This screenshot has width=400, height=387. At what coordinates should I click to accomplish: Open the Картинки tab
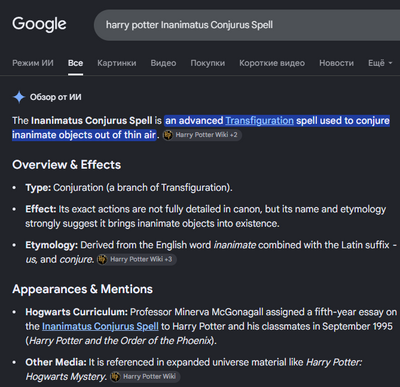pyautogui.click(x=117, y=63)
